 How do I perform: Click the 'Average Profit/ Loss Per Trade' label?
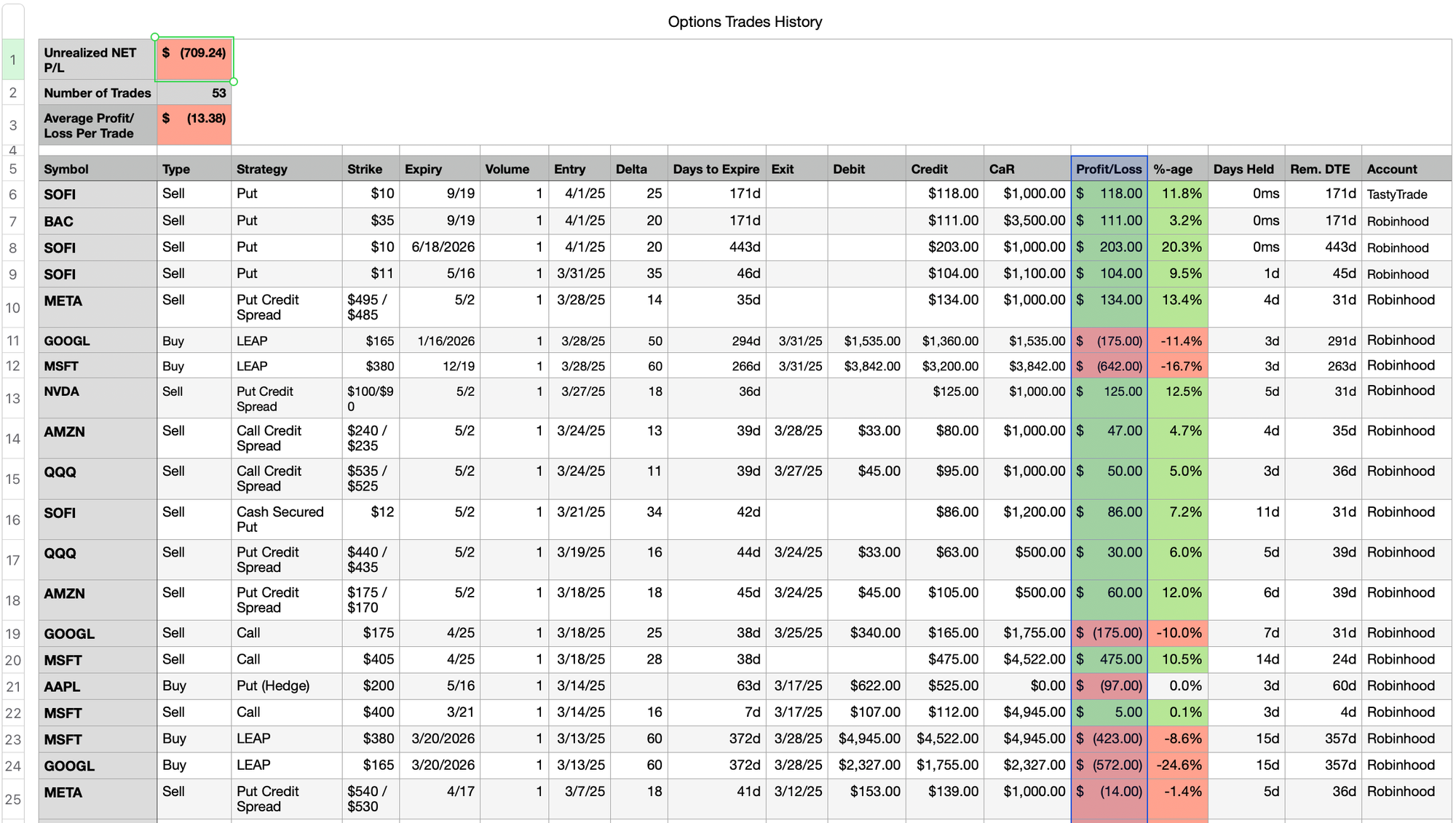[x=98, y=125]
